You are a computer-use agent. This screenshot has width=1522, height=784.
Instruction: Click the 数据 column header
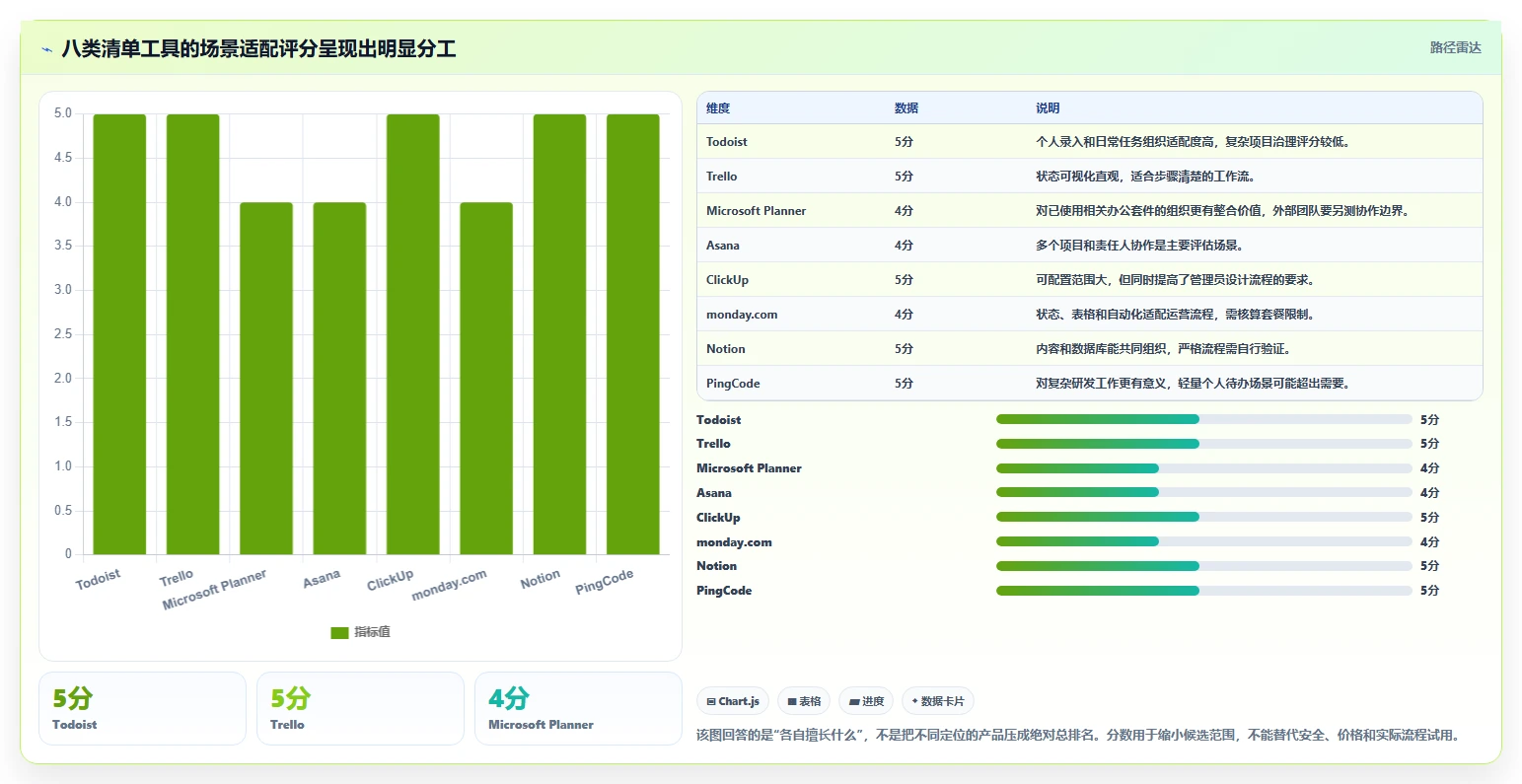pos(906,108)
